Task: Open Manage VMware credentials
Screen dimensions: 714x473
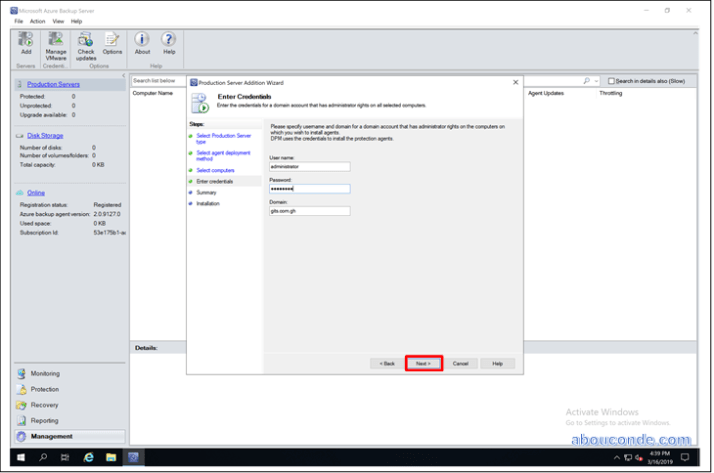Action: (x=55, y=44)
